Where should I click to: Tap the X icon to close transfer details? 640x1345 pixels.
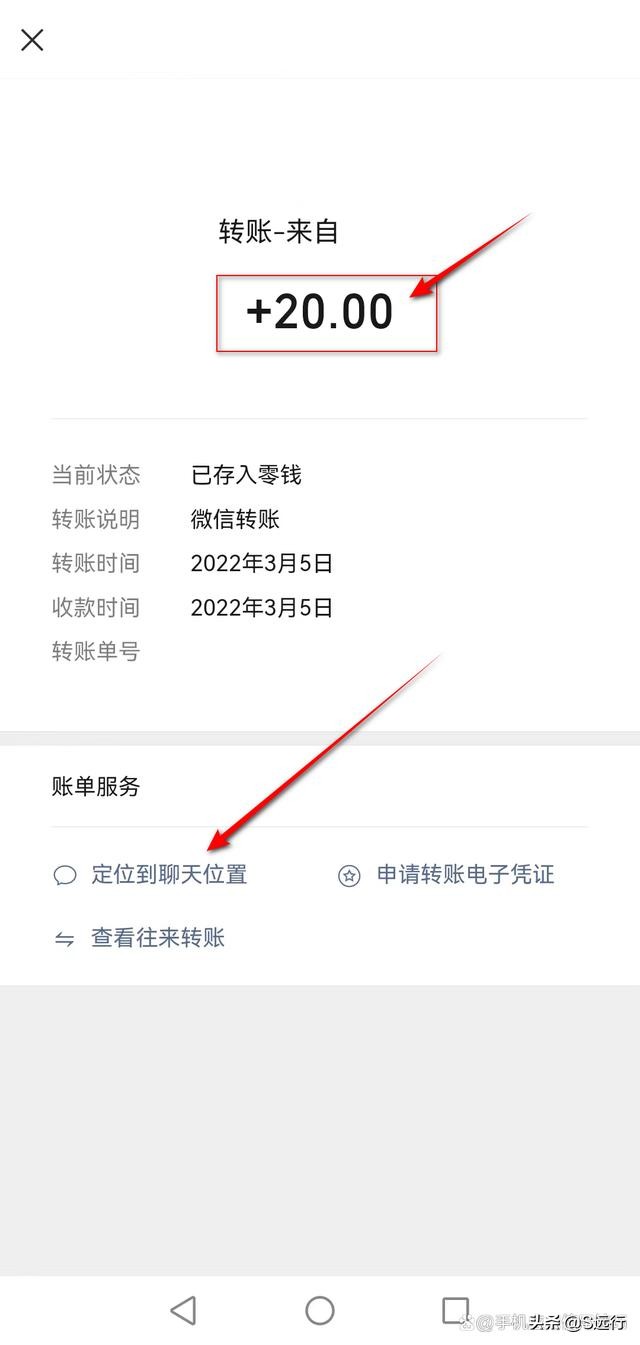[x=32, y=40]
